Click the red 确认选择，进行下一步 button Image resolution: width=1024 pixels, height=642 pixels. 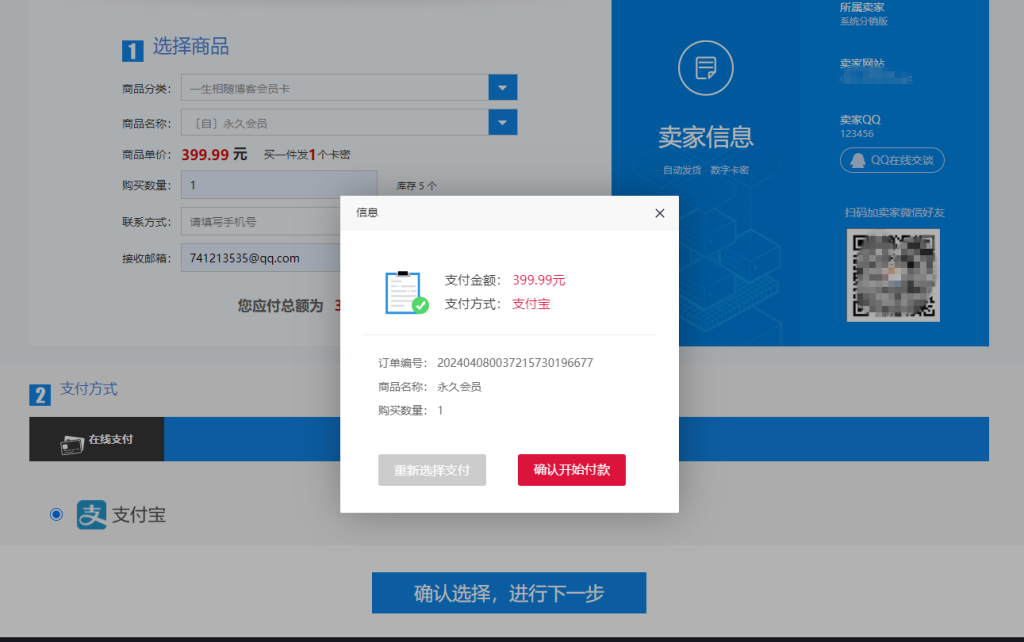[x=508, y=592]
